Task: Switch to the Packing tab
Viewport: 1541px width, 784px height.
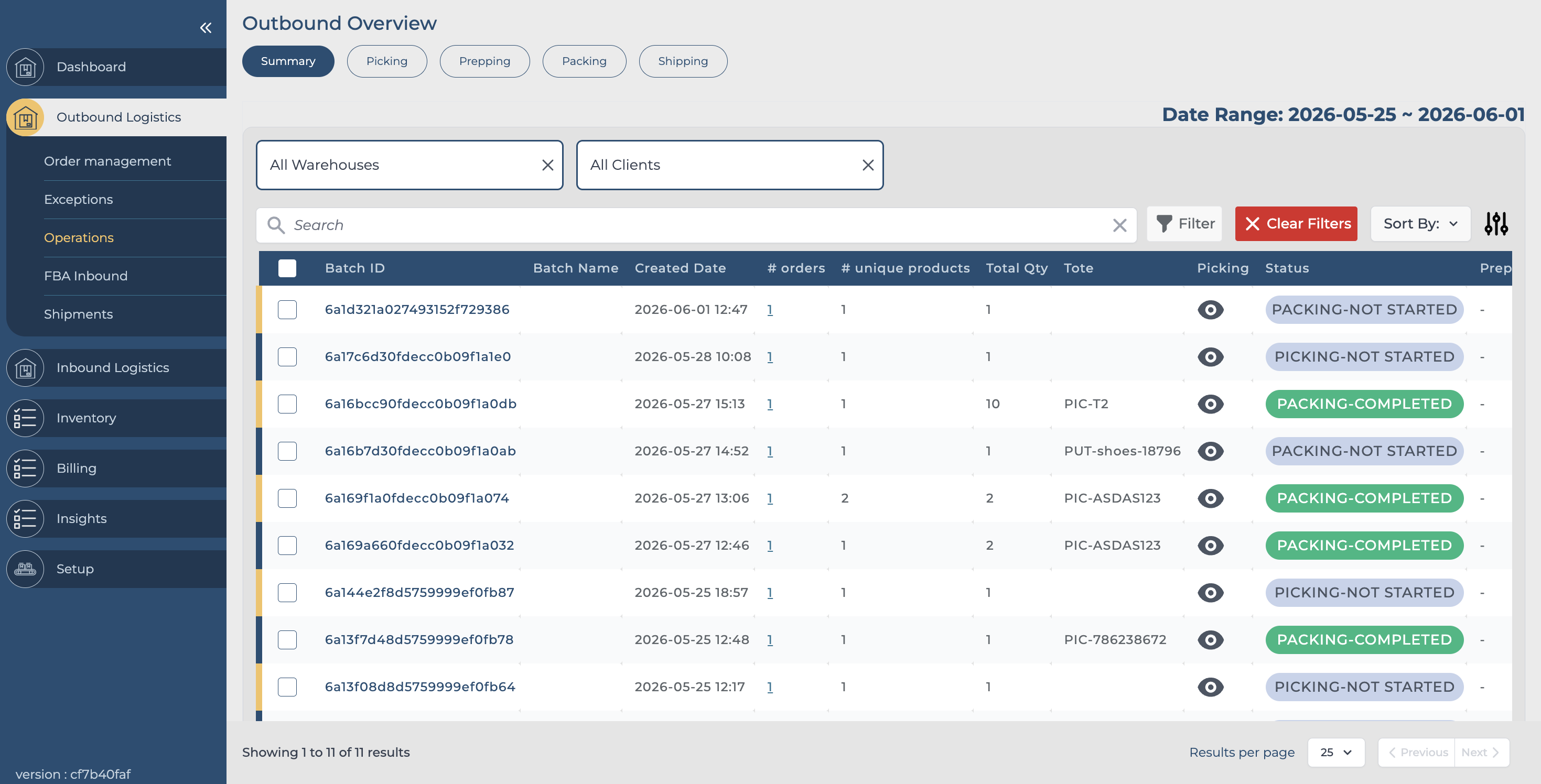Action: [584, 62]
